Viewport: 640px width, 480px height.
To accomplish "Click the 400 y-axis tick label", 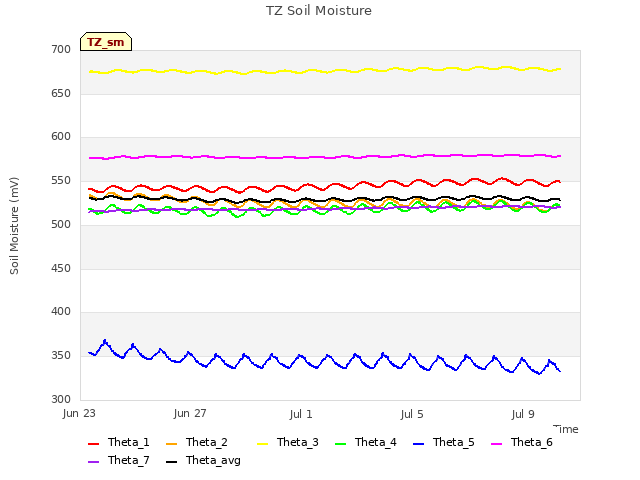I will [x=61, y=312].
